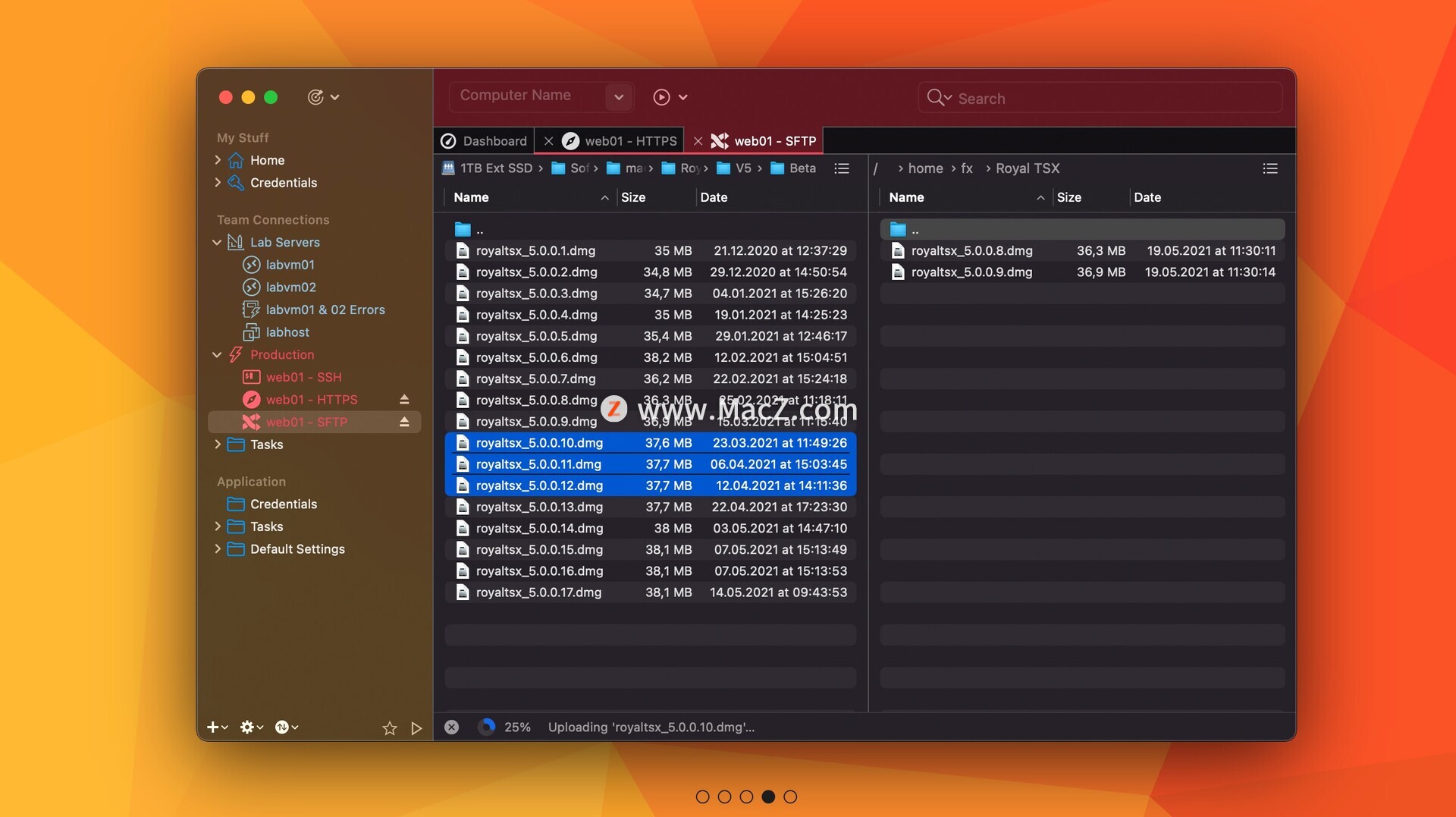Image resolution: width=1456 pixels, height=817 pixels.
Task: Select royaltsx_5.0.0.9.dmg in remote pane
Action: point(1082,272)
